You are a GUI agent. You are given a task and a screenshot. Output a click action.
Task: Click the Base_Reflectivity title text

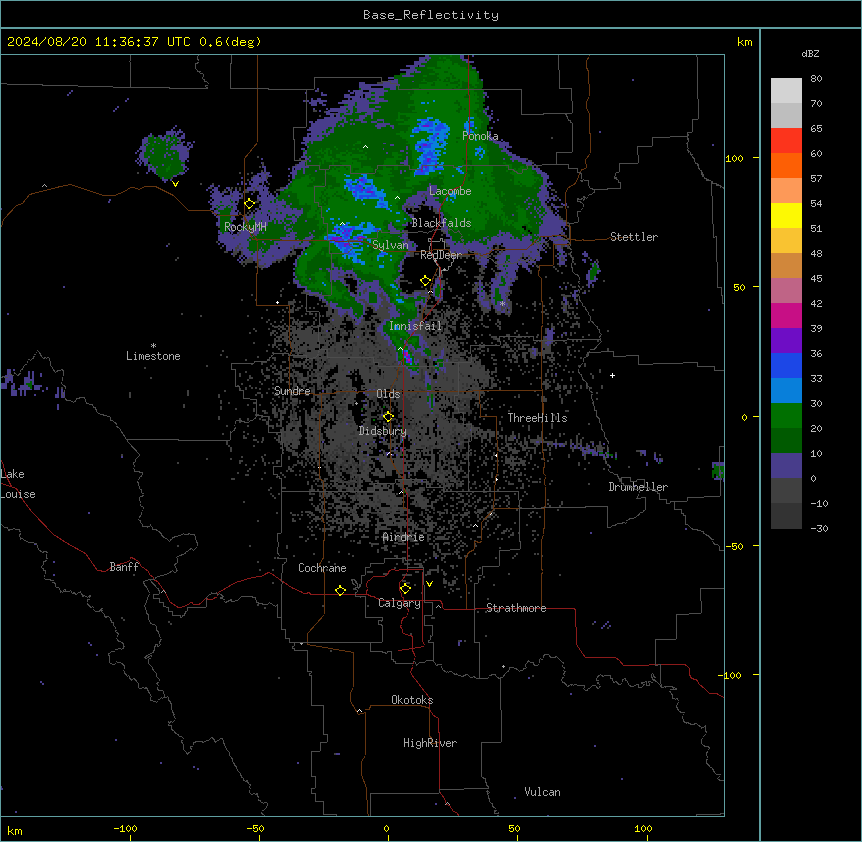[431, 15]
